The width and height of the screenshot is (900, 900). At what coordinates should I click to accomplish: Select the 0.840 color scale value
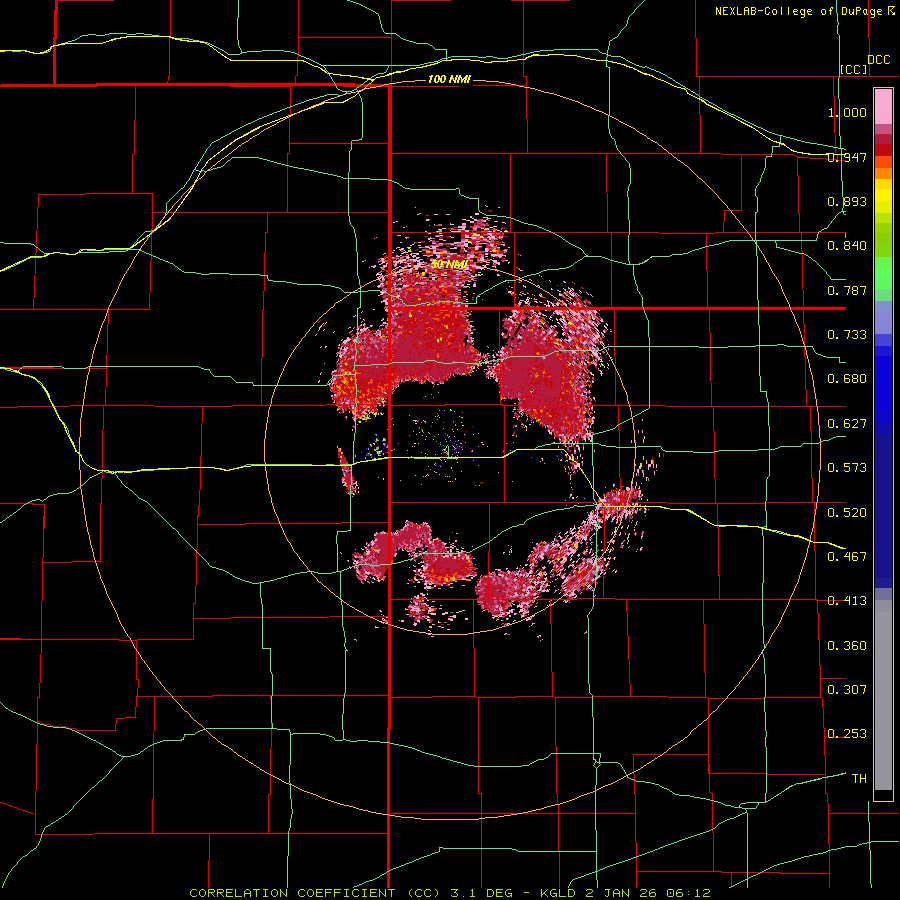(847, 246)
